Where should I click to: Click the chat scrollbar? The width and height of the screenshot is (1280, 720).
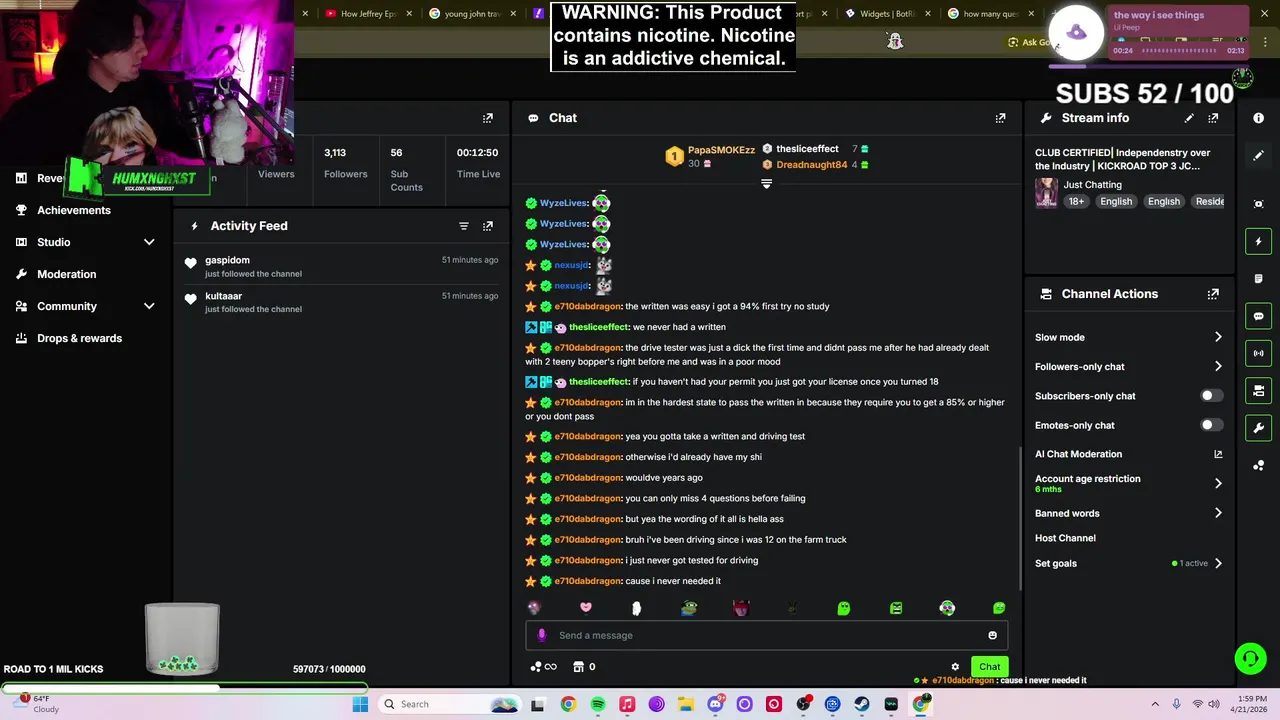pyautogui.click(x=1020, y=520)
